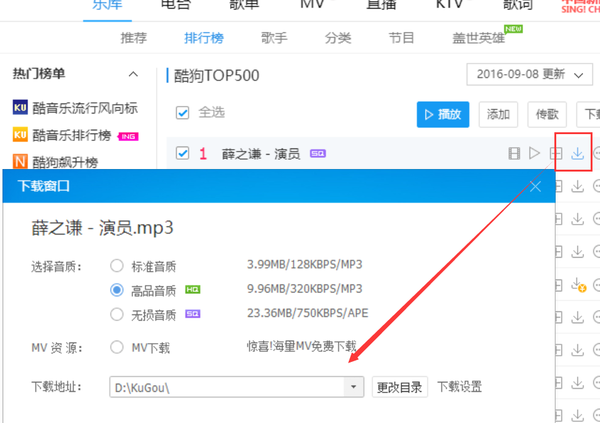Click the file name 薛之谦 - 演员.mp3 in the dialog
This screenshot has width=600, height=423.
tap(102, 228)
